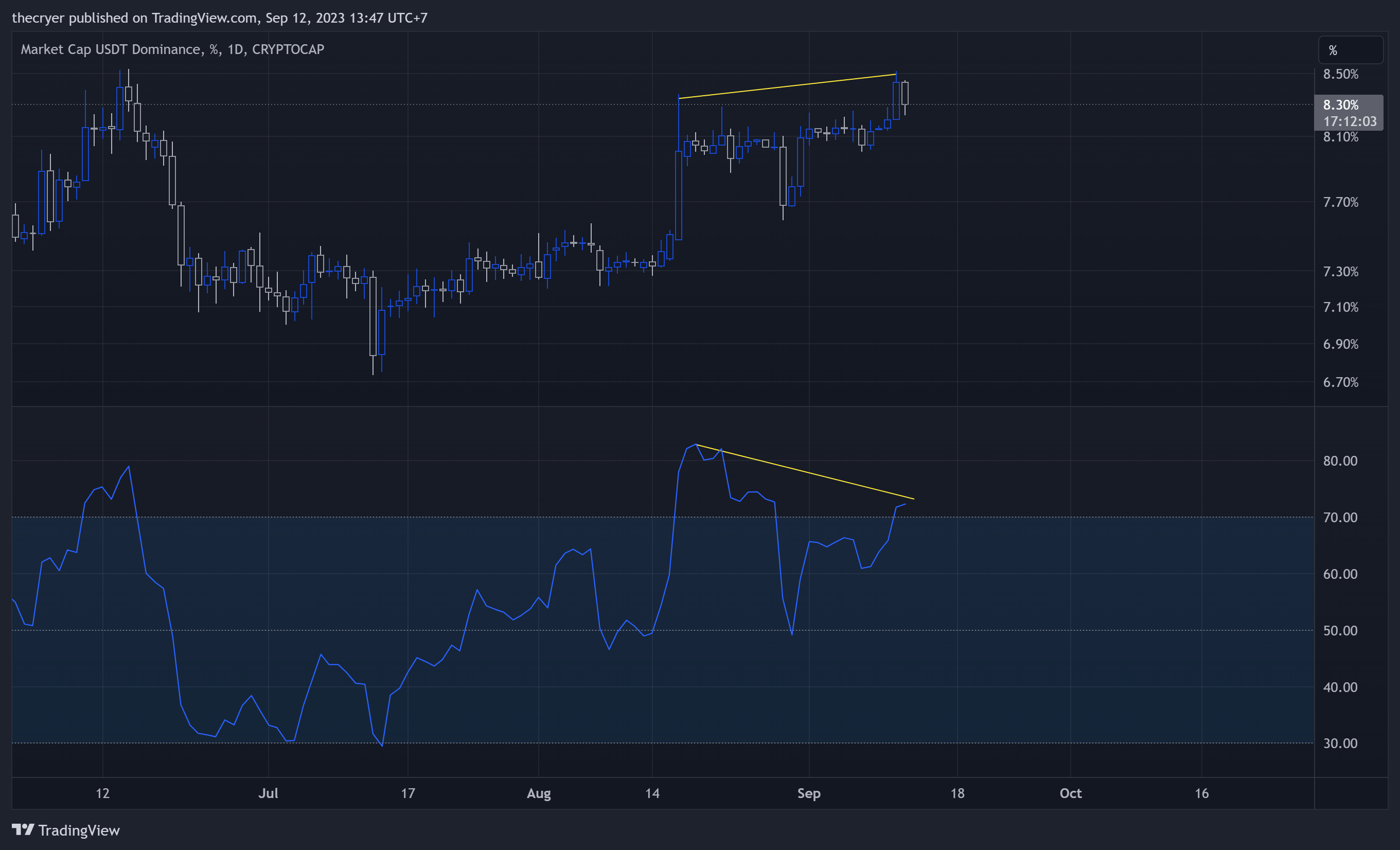Click the RSI 50.00 axis label

click(x=1340, y=631)
